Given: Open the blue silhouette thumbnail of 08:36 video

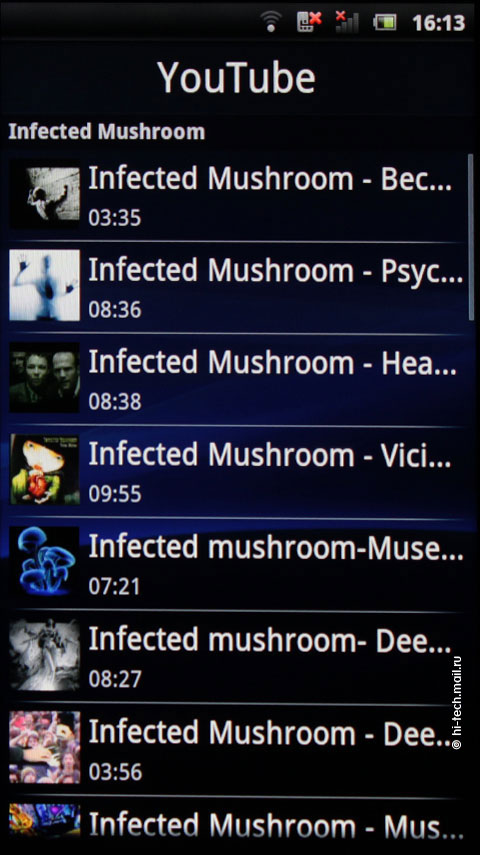Looking at the screenshot, I should [45, 285].
